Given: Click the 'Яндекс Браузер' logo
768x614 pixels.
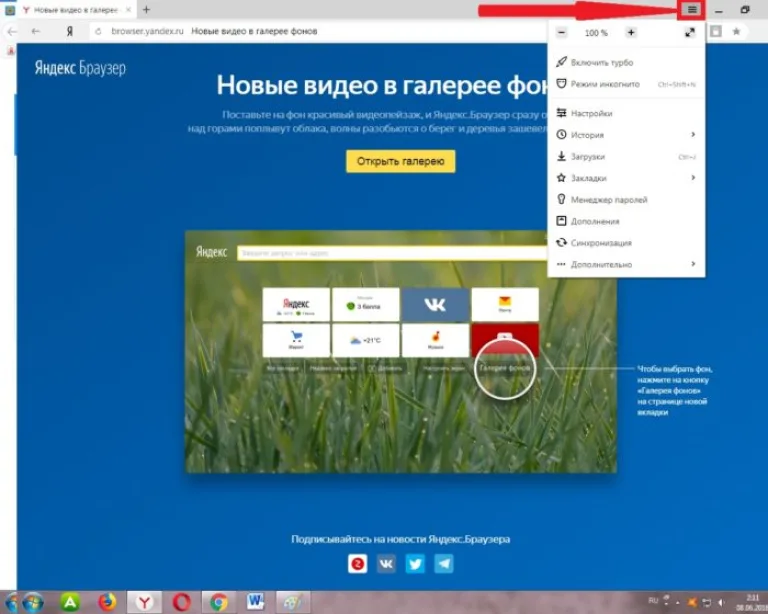Looking at the screenshot, I should pyautogui.click(x=80, y=68).
